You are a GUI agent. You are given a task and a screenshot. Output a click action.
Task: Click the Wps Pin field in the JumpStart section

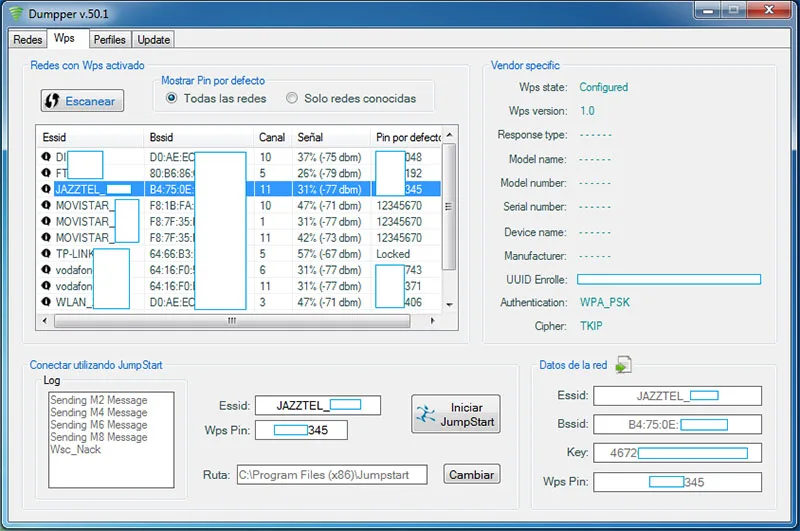[x=301, y=430]
